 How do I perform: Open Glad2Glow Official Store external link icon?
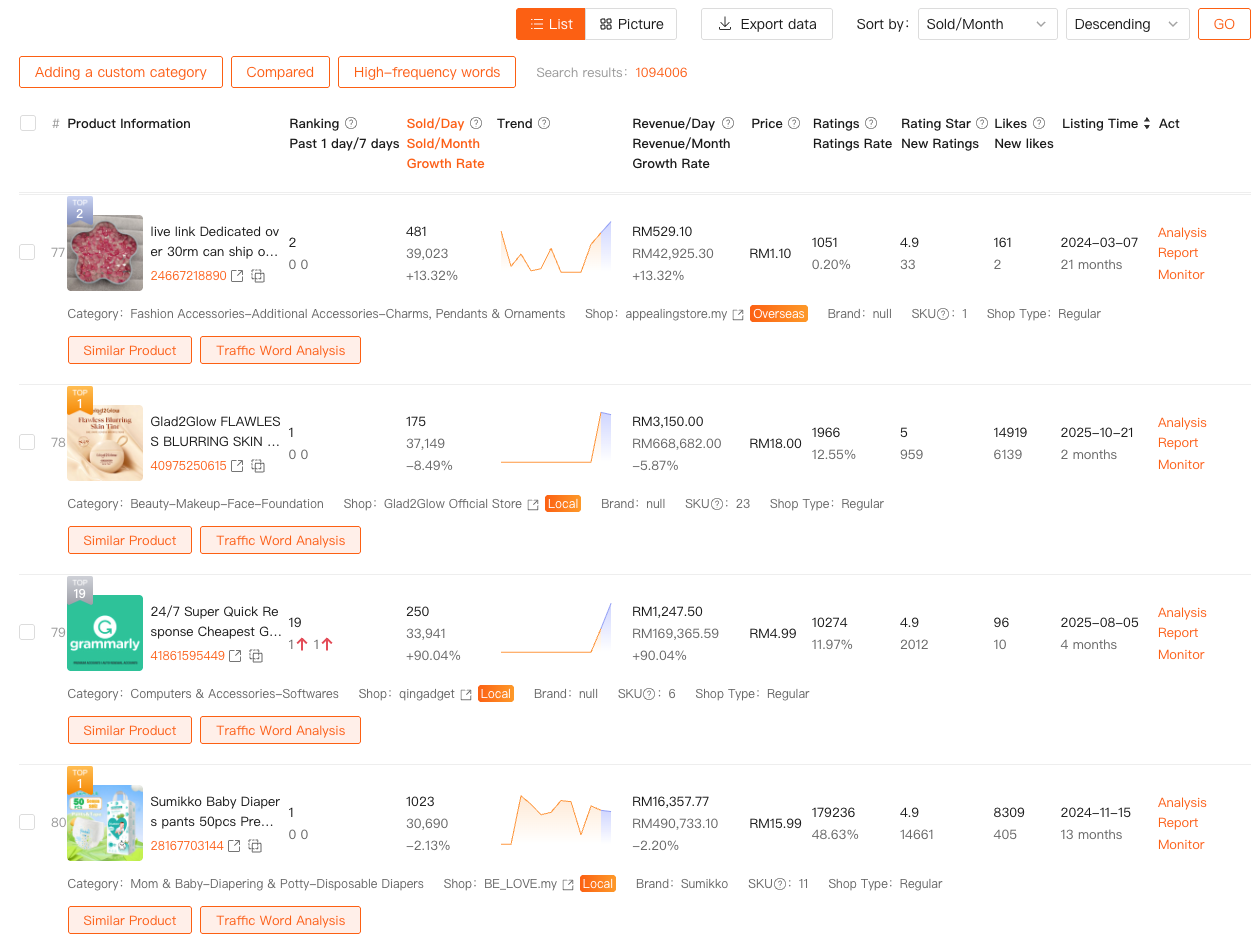[x=533, y=504]
